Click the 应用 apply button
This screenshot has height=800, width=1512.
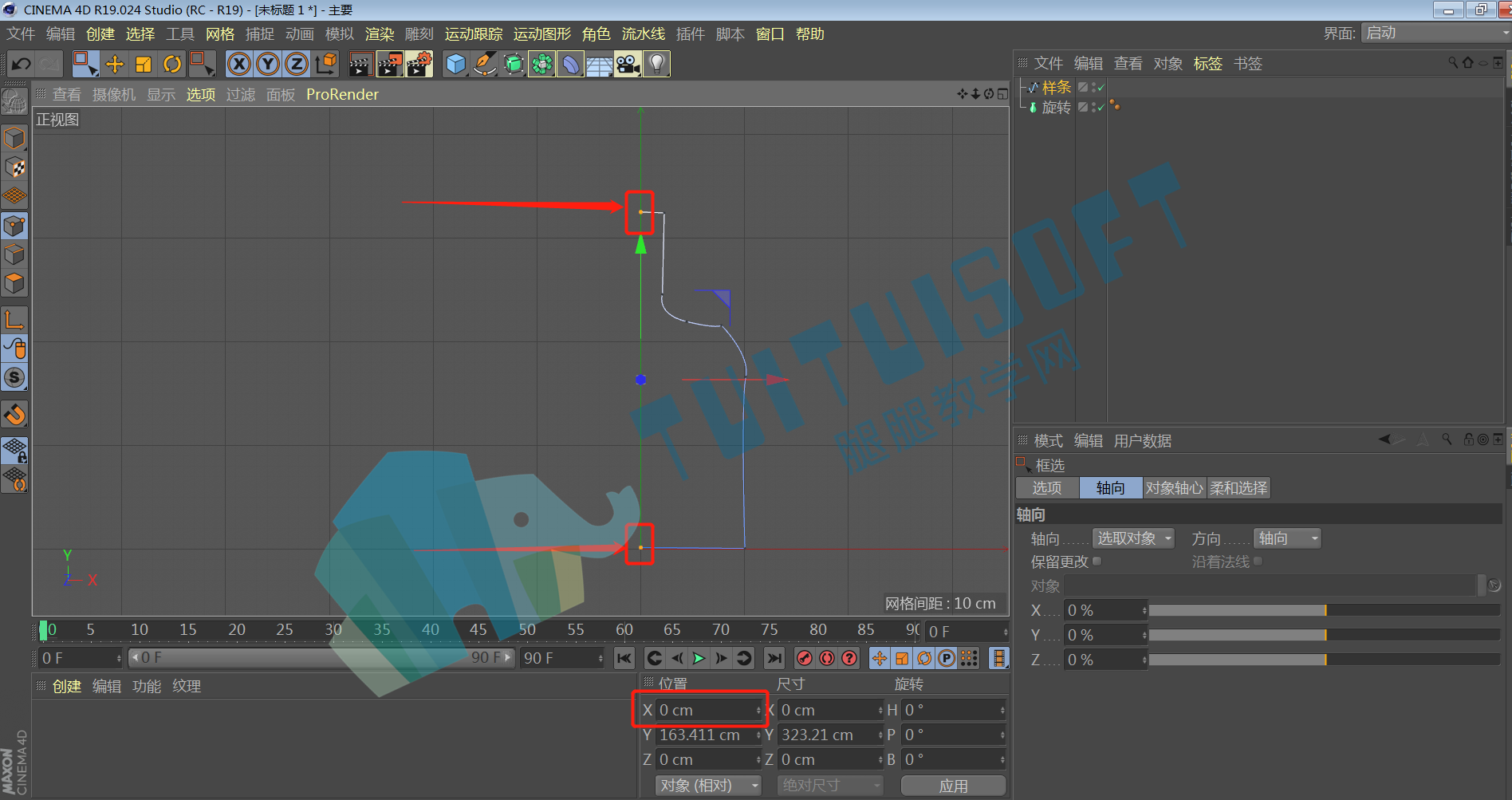pyautogui.click(x=953, y=786)
